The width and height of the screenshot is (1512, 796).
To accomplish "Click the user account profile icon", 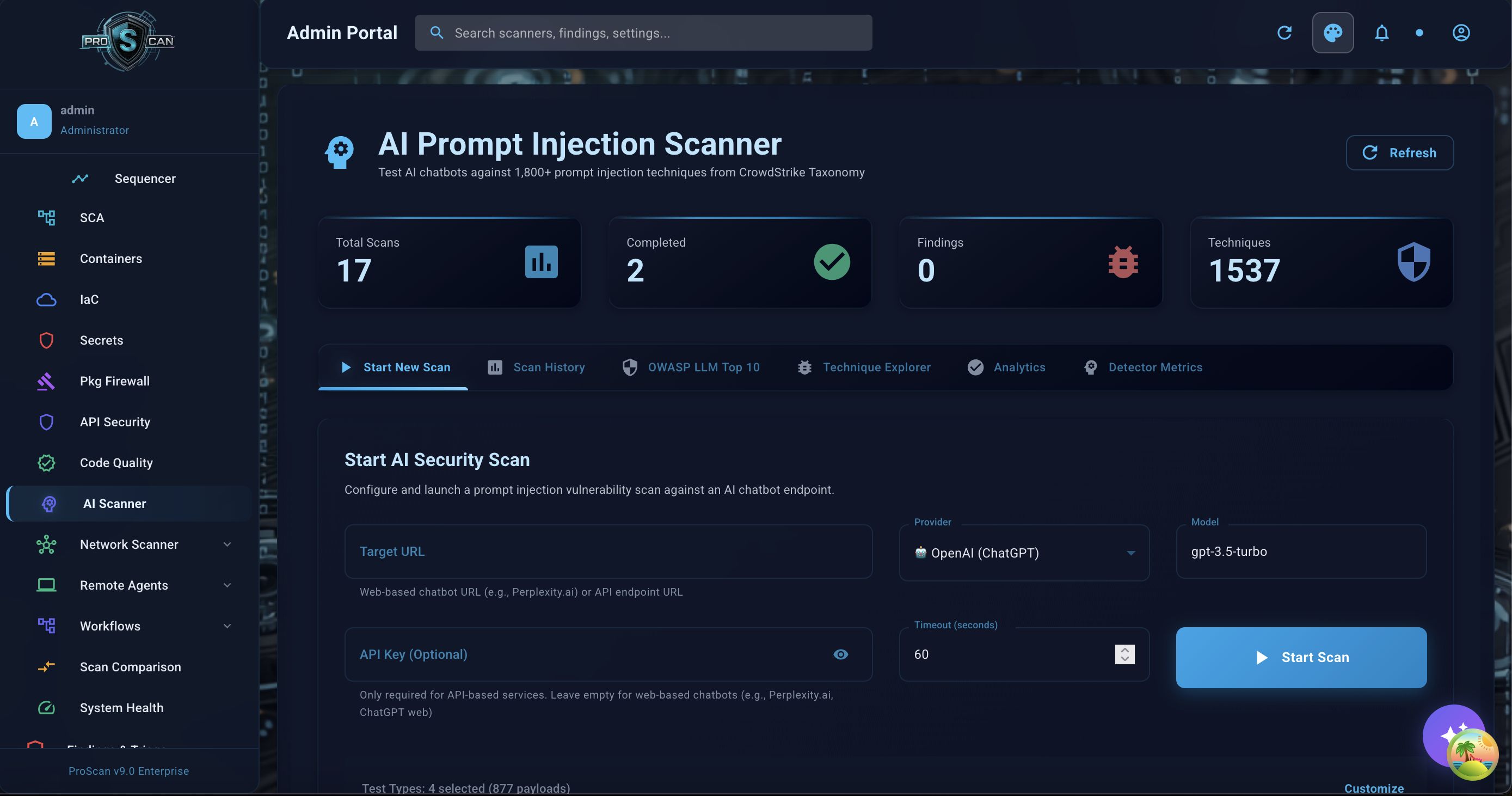I will [1460, 33].
